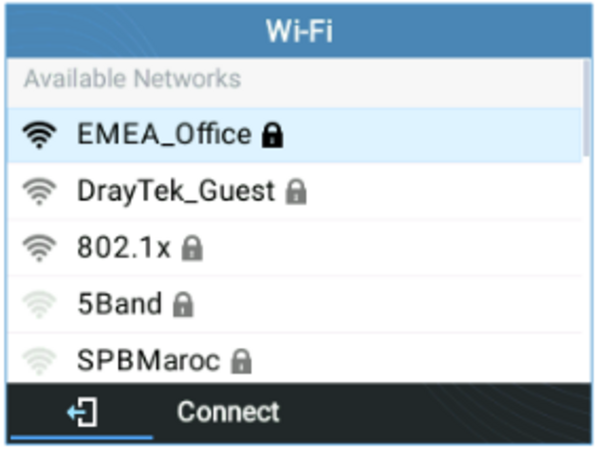Click the lock icon next to 802.1x

click(192, 249)
